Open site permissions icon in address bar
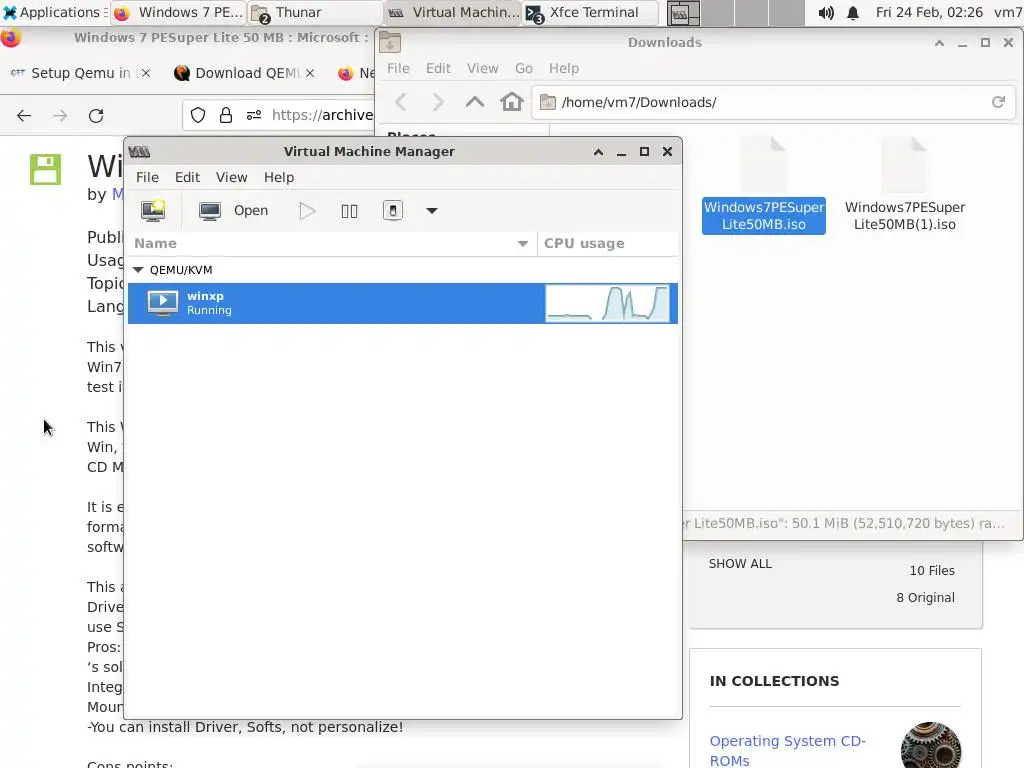Viewport: 1024px width, 768px height. [x=254, y=116]
